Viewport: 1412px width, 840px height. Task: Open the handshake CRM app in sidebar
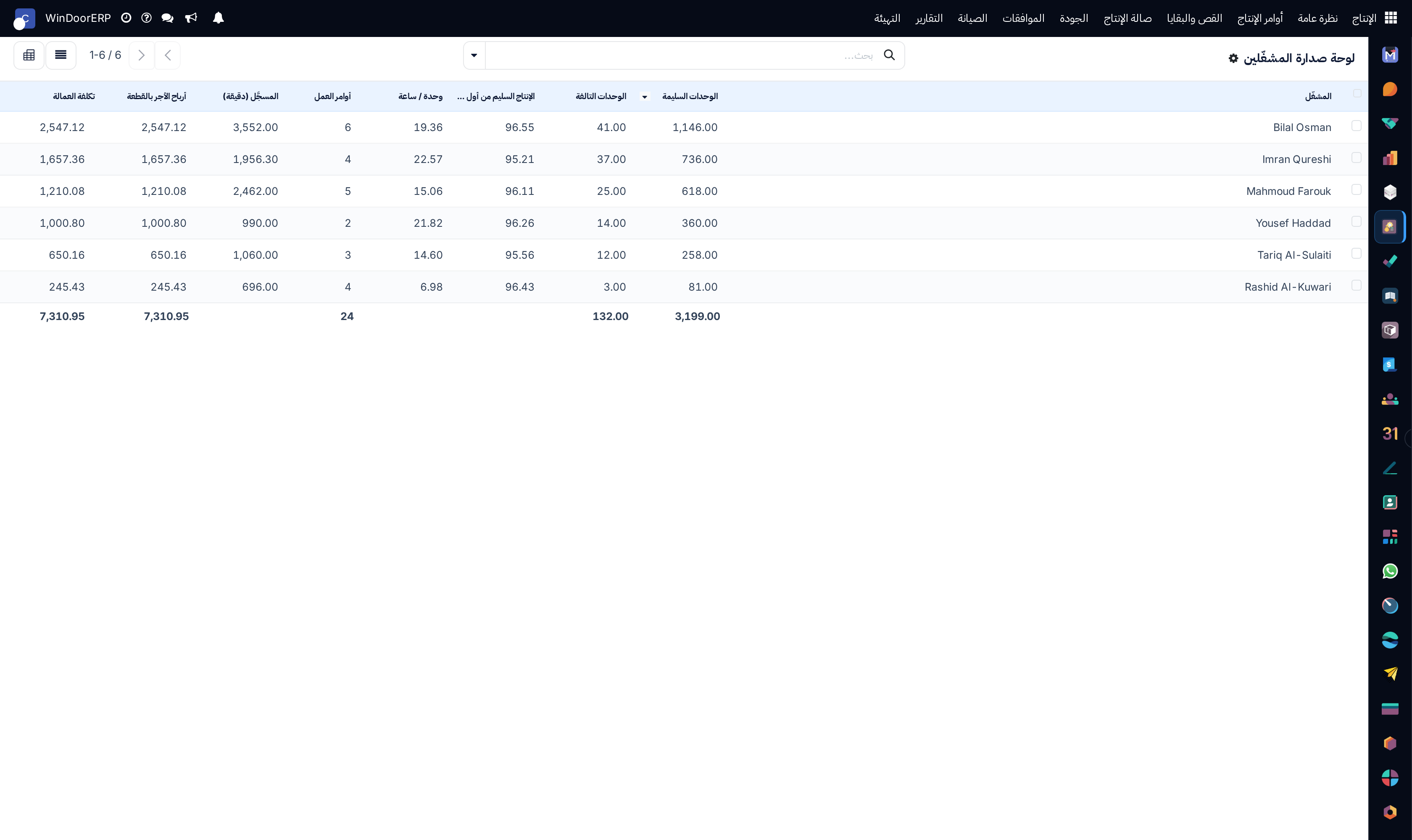[1390, 123]
